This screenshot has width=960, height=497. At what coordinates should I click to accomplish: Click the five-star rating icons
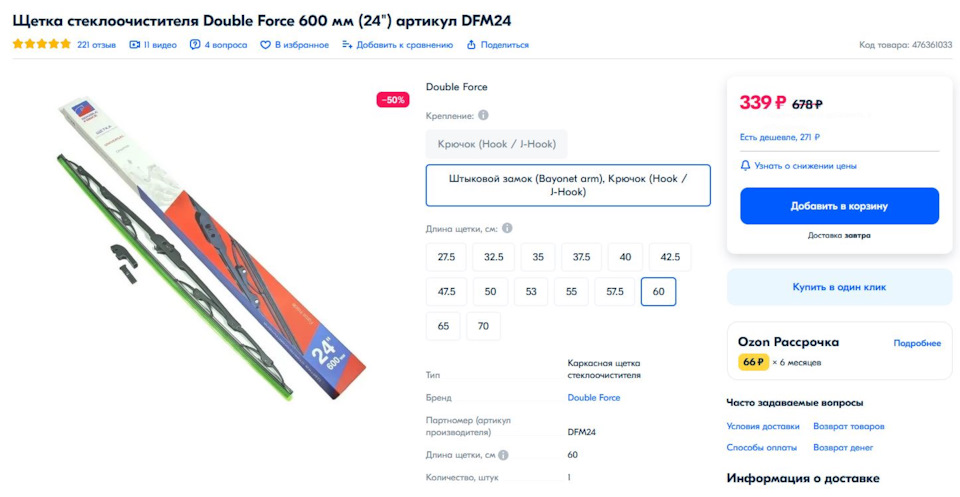point(41,45)
